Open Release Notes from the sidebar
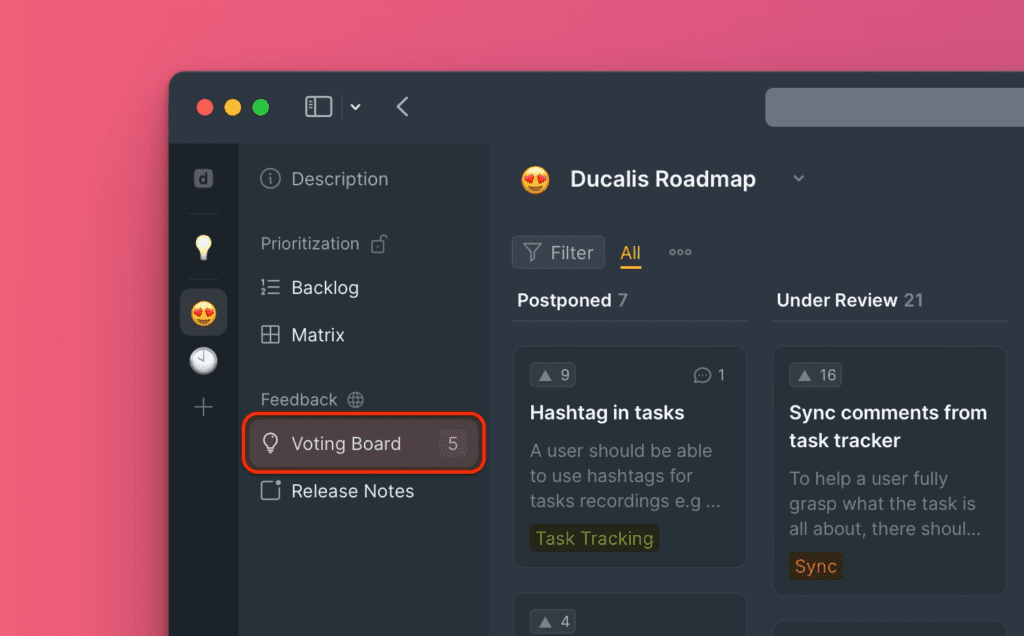This screenshot has height=636, width=1024. [x=352, y=491]
